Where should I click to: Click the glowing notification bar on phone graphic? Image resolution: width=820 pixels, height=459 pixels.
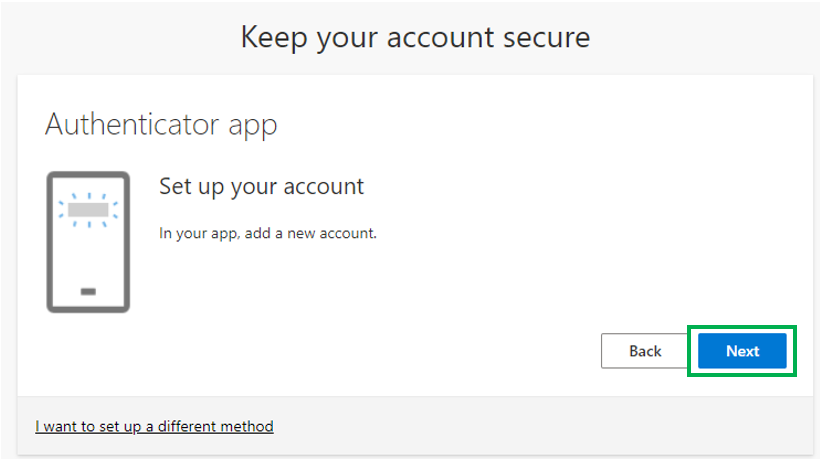pos(88,210)
